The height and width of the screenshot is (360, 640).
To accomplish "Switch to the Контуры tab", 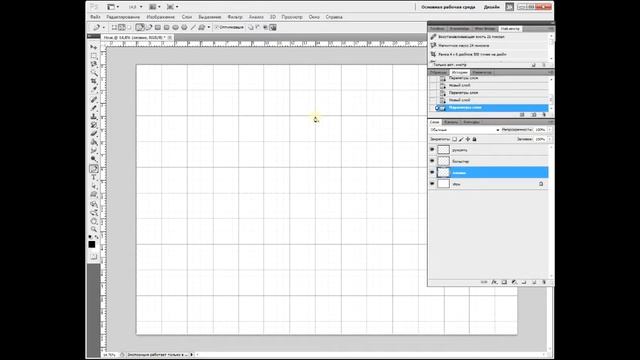I will click(x=471, y=122).
